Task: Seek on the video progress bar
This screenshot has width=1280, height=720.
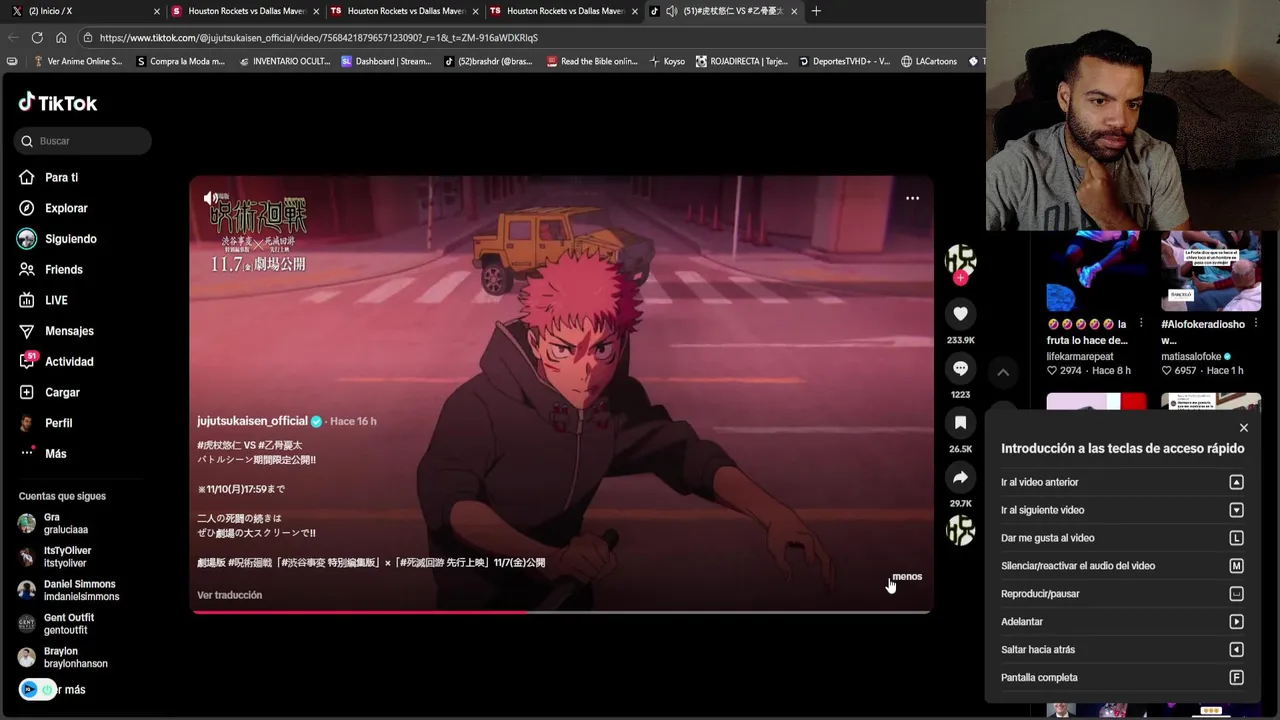Action: coord(561,611)
